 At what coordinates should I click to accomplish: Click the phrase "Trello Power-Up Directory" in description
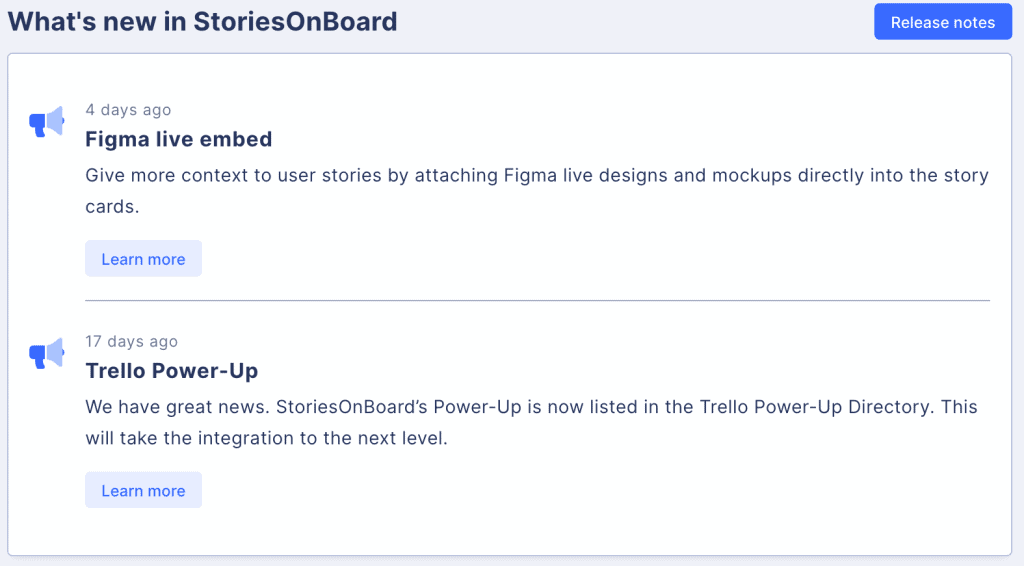coord(814,407)
